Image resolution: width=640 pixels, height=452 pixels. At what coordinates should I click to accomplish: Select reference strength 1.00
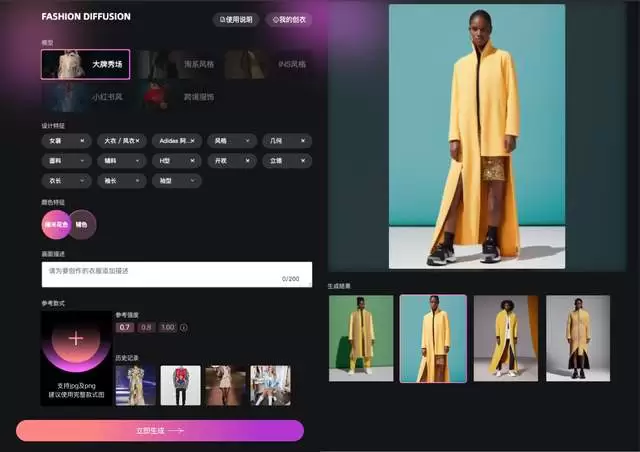[x=167, y=327]
